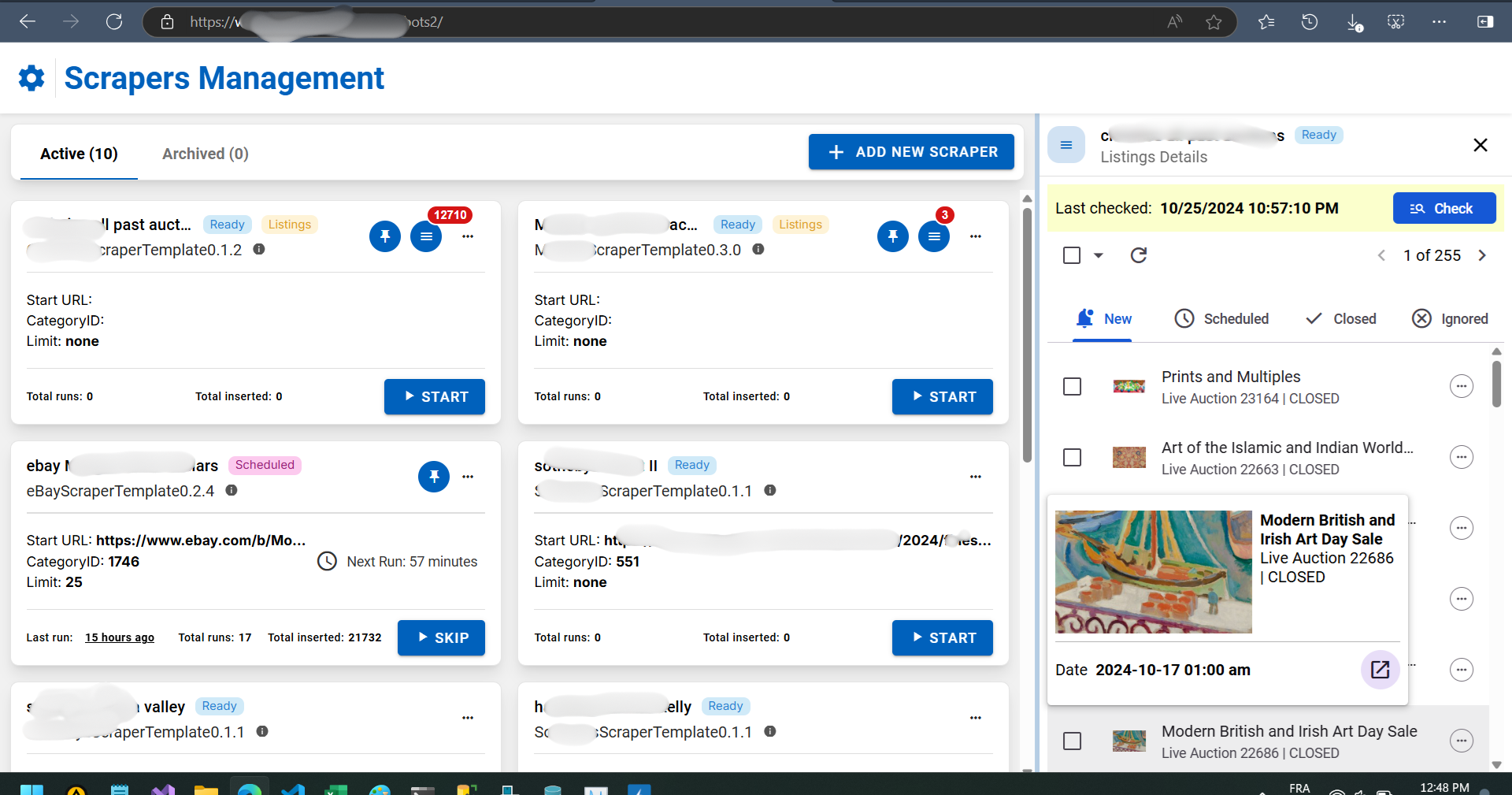Skip the ebay scheduled run
The width and height of the screenshot is (1512, 795).
point(441,638)
